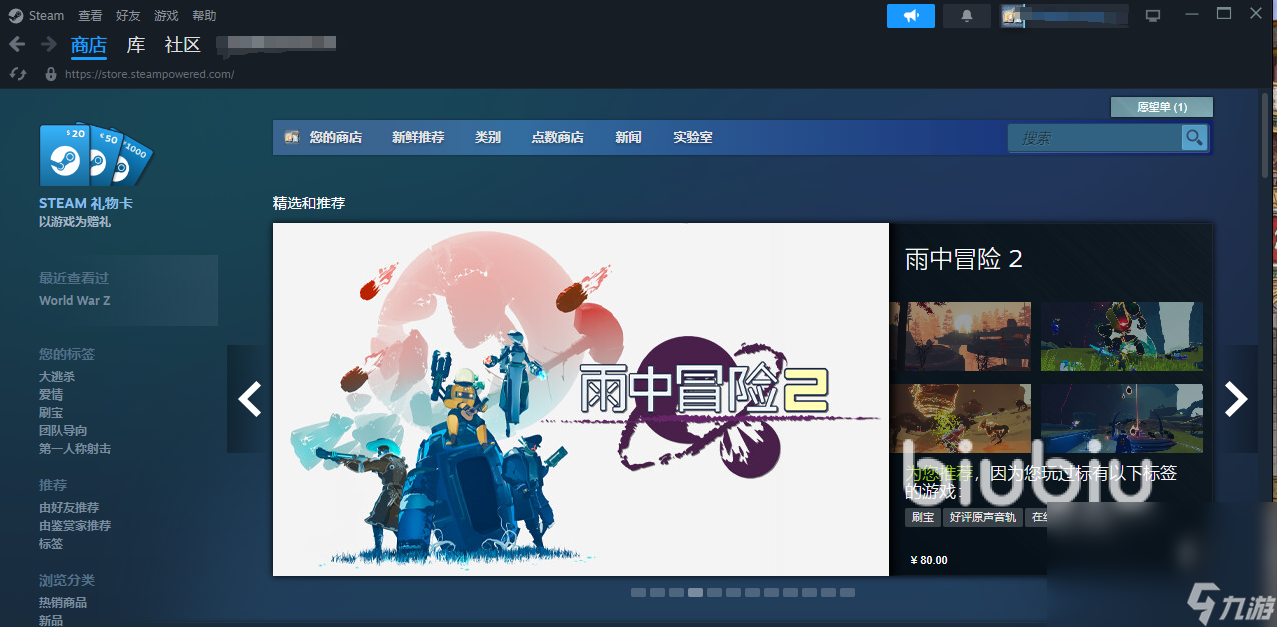
Task: Click the page vertical scrollbar
Action: (1265, 135)
